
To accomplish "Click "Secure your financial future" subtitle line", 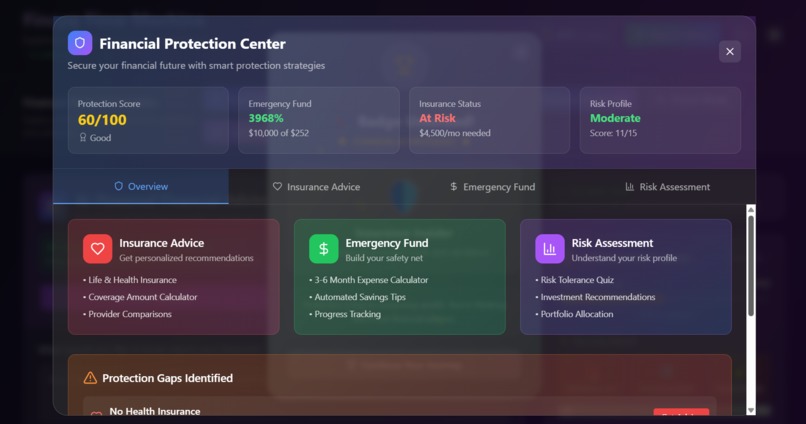I will (x=196, y=66).
